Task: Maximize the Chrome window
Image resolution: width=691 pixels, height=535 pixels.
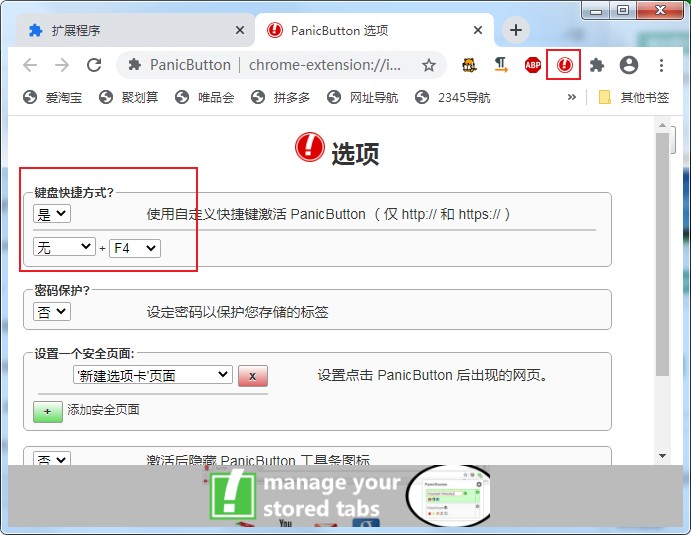Action: point(623,11)
